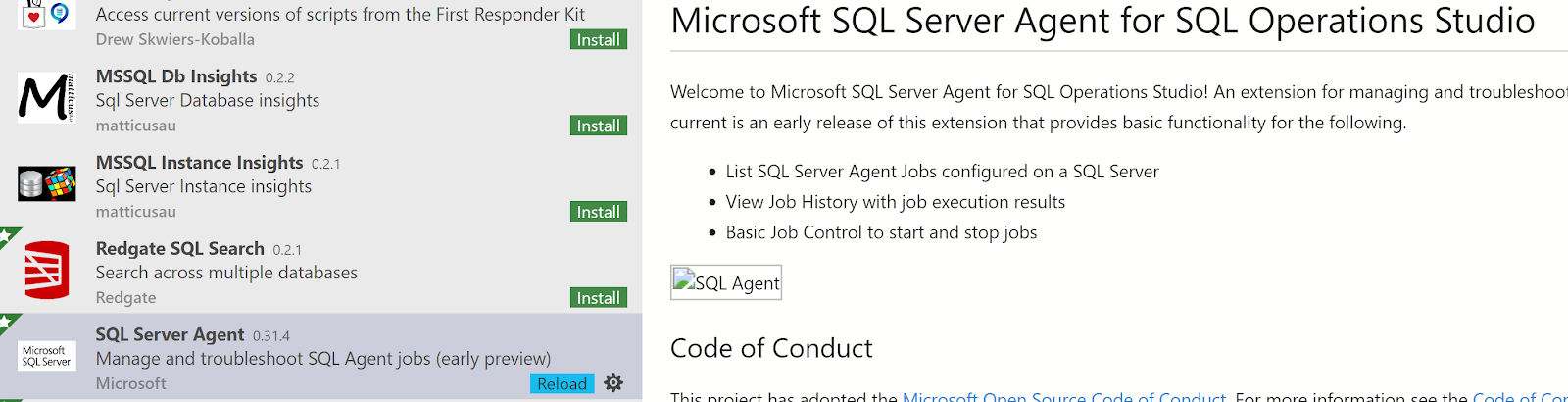
Task: Select the MSSQL Instance Insights title
Action: (x=199, y=163)
